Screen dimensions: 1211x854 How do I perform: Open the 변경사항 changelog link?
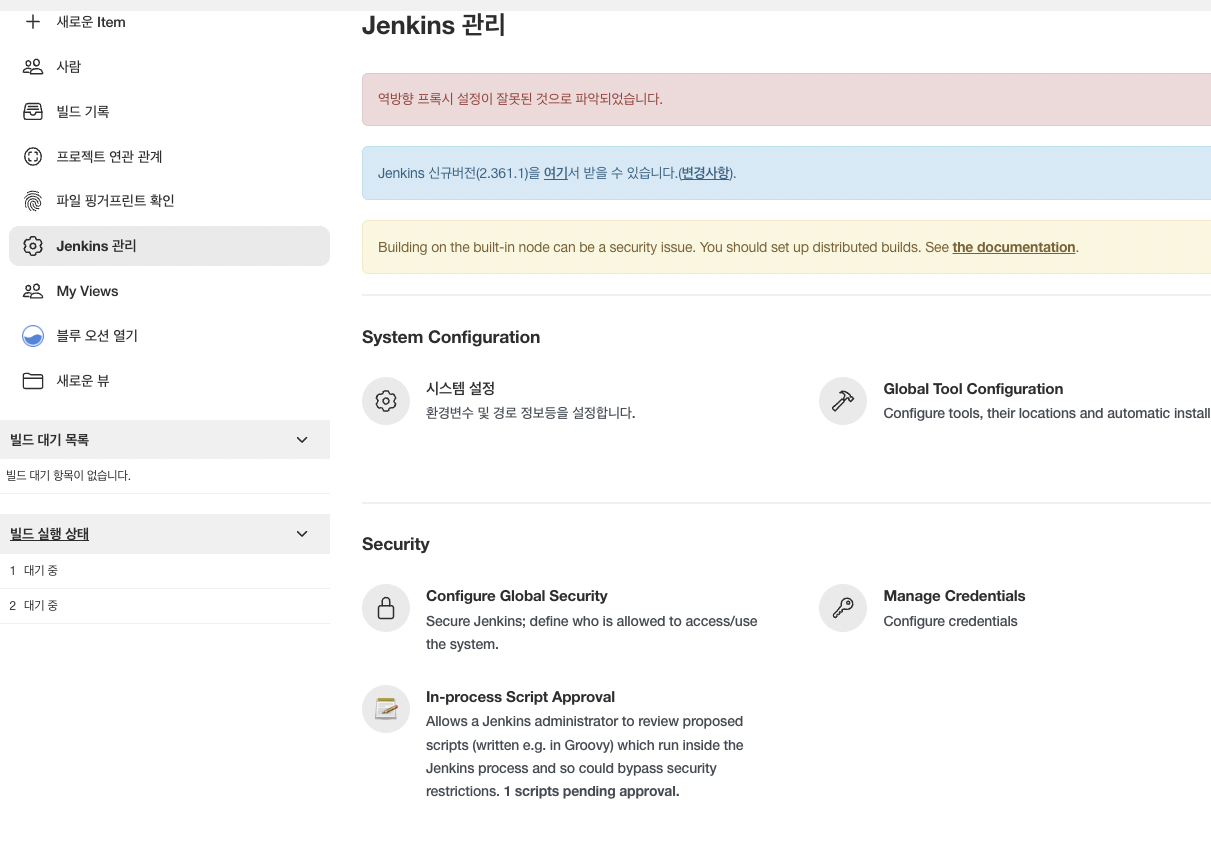point(705,173)
